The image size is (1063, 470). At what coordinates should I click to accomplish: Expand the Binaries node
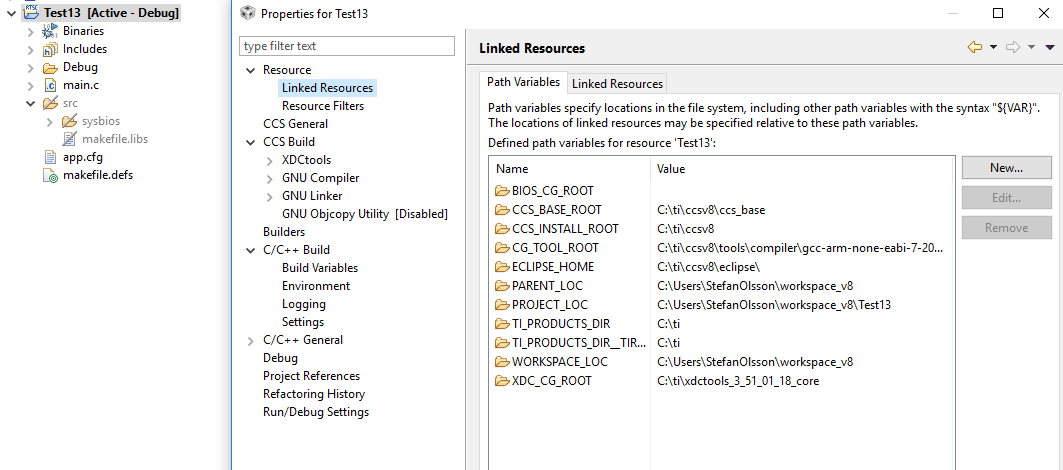pos(30,31)
